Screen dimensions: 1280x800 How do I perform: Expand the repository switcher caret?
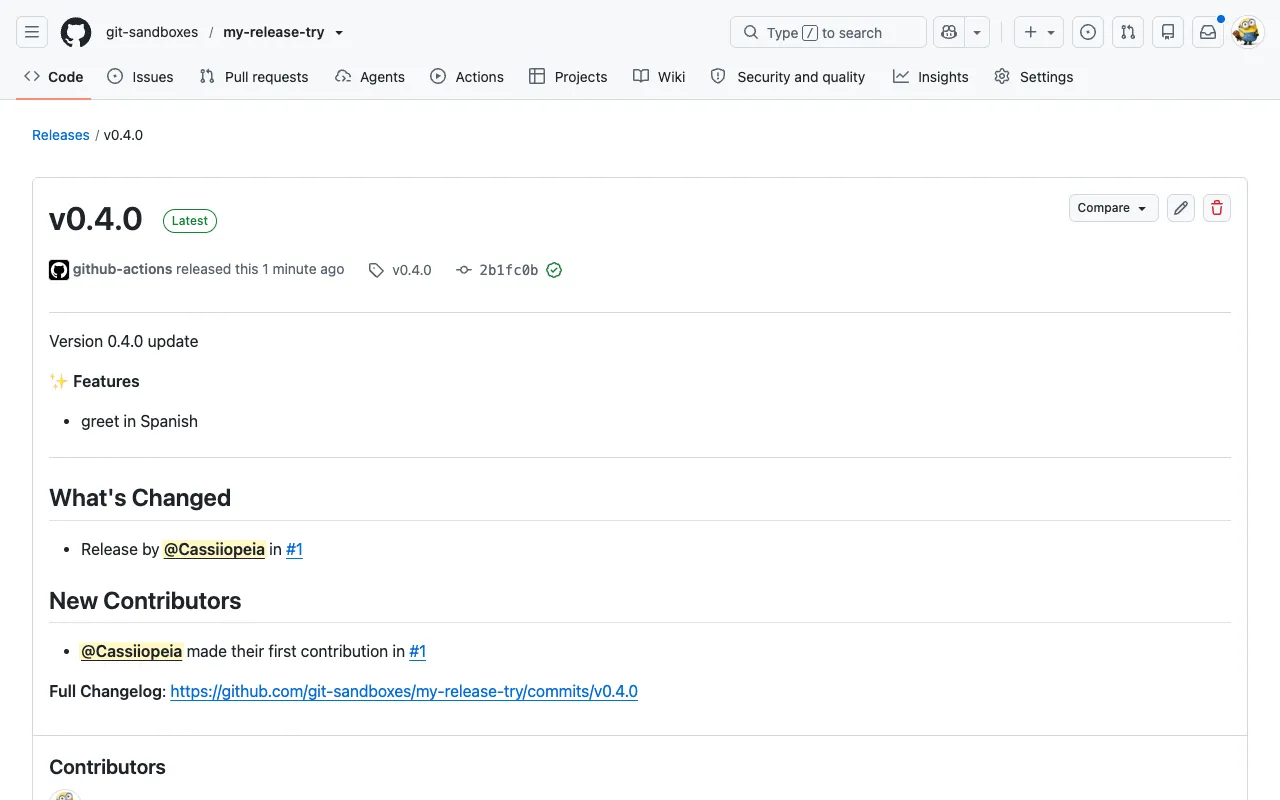click(339, 32)
